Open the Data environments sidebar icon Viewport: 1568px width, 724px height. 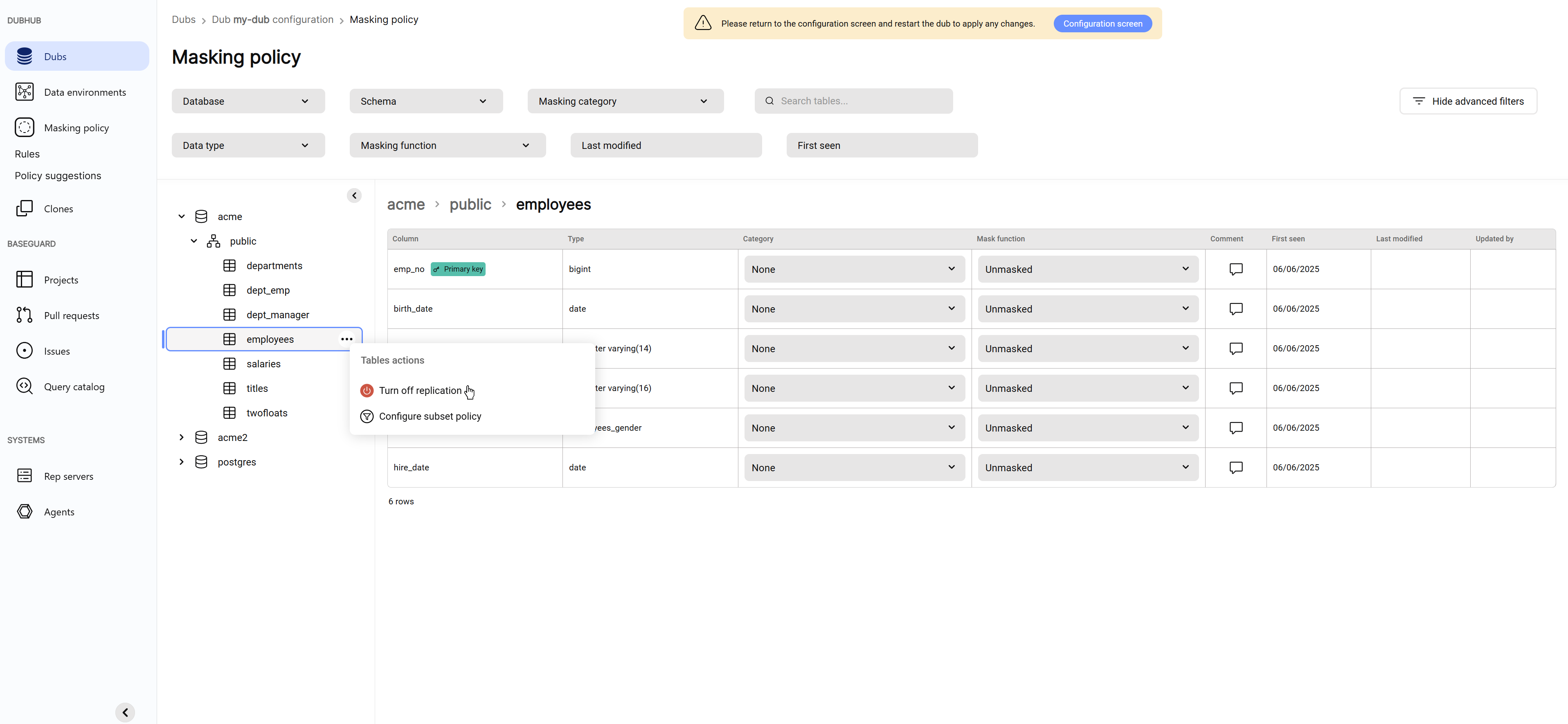25,92
